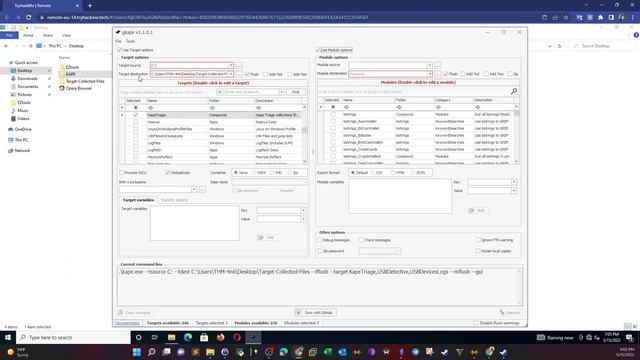Viewport: 640px width, 360px height.
Task: Click the Execute button
Action: [x=510, y=313]
